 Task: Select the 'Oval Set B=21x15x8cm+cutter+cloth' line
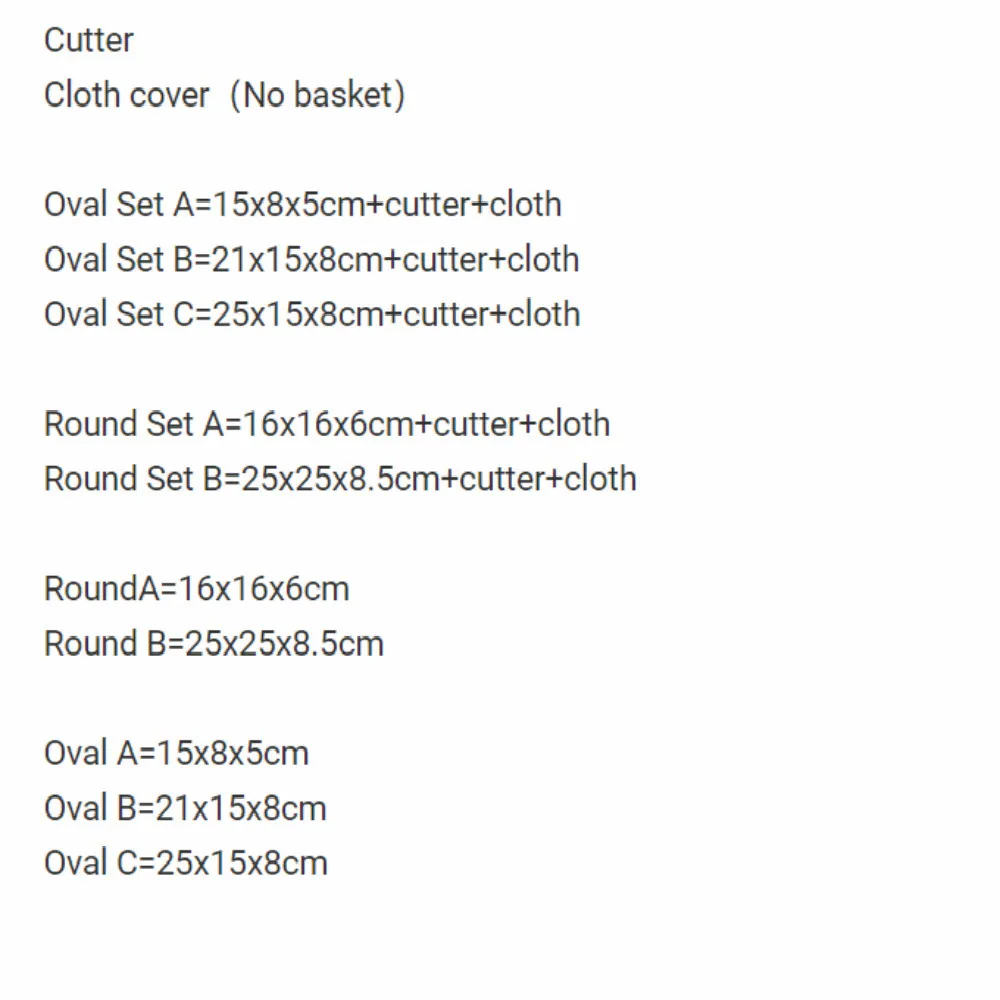pos(311,259)
